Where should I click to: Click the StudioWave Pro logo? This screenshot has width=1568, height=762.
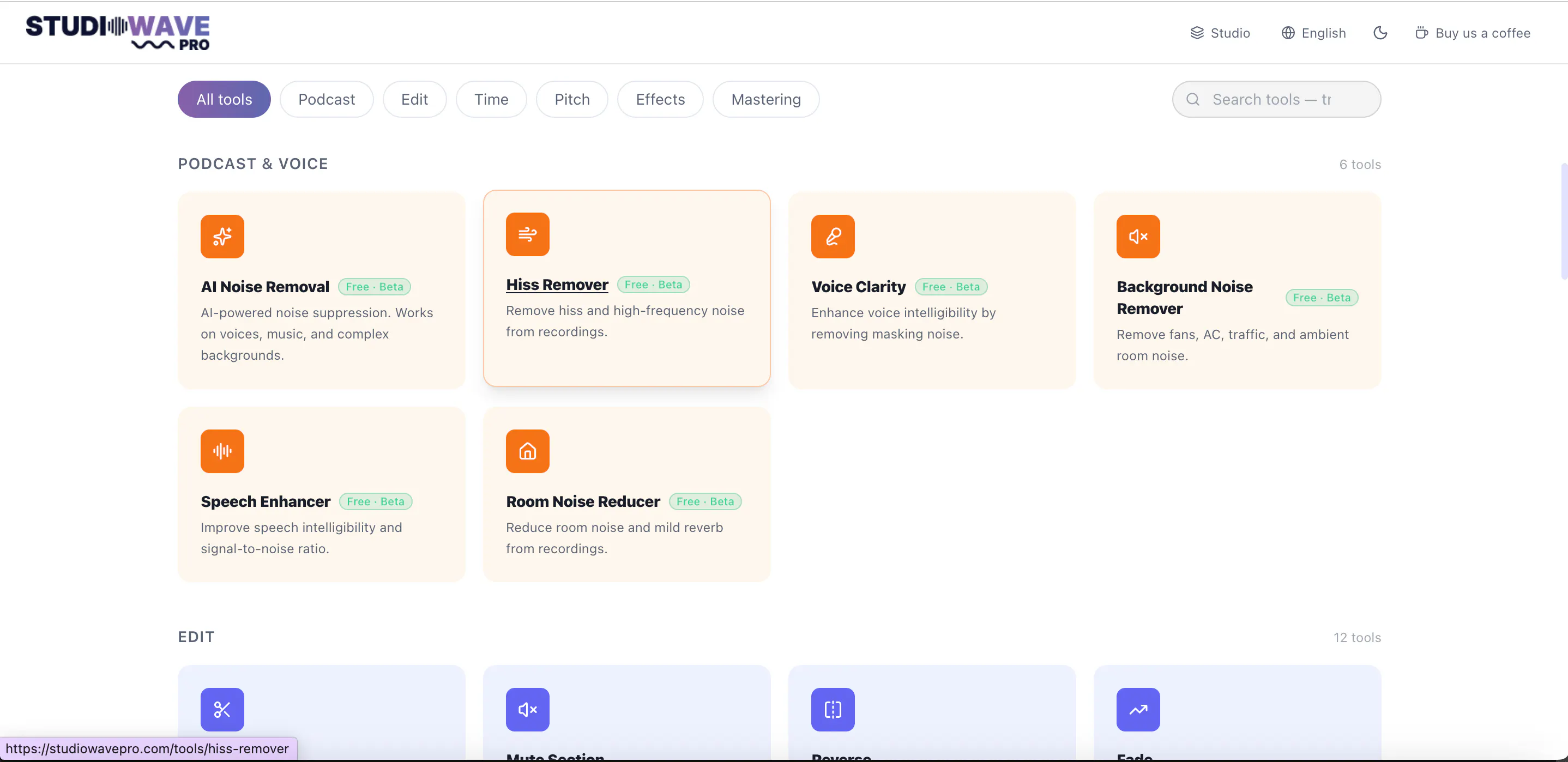click(117, 33)
